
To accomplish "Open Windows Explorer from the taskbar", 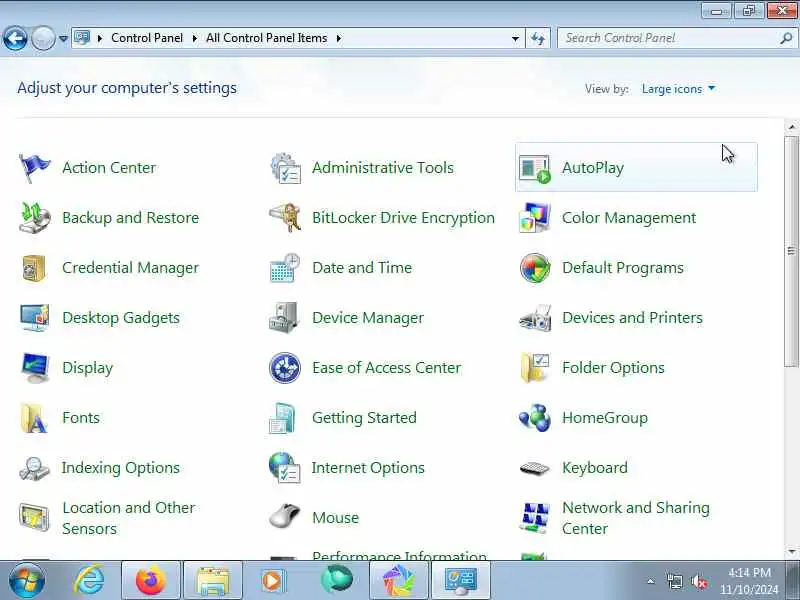I will [x=213, y=581].
